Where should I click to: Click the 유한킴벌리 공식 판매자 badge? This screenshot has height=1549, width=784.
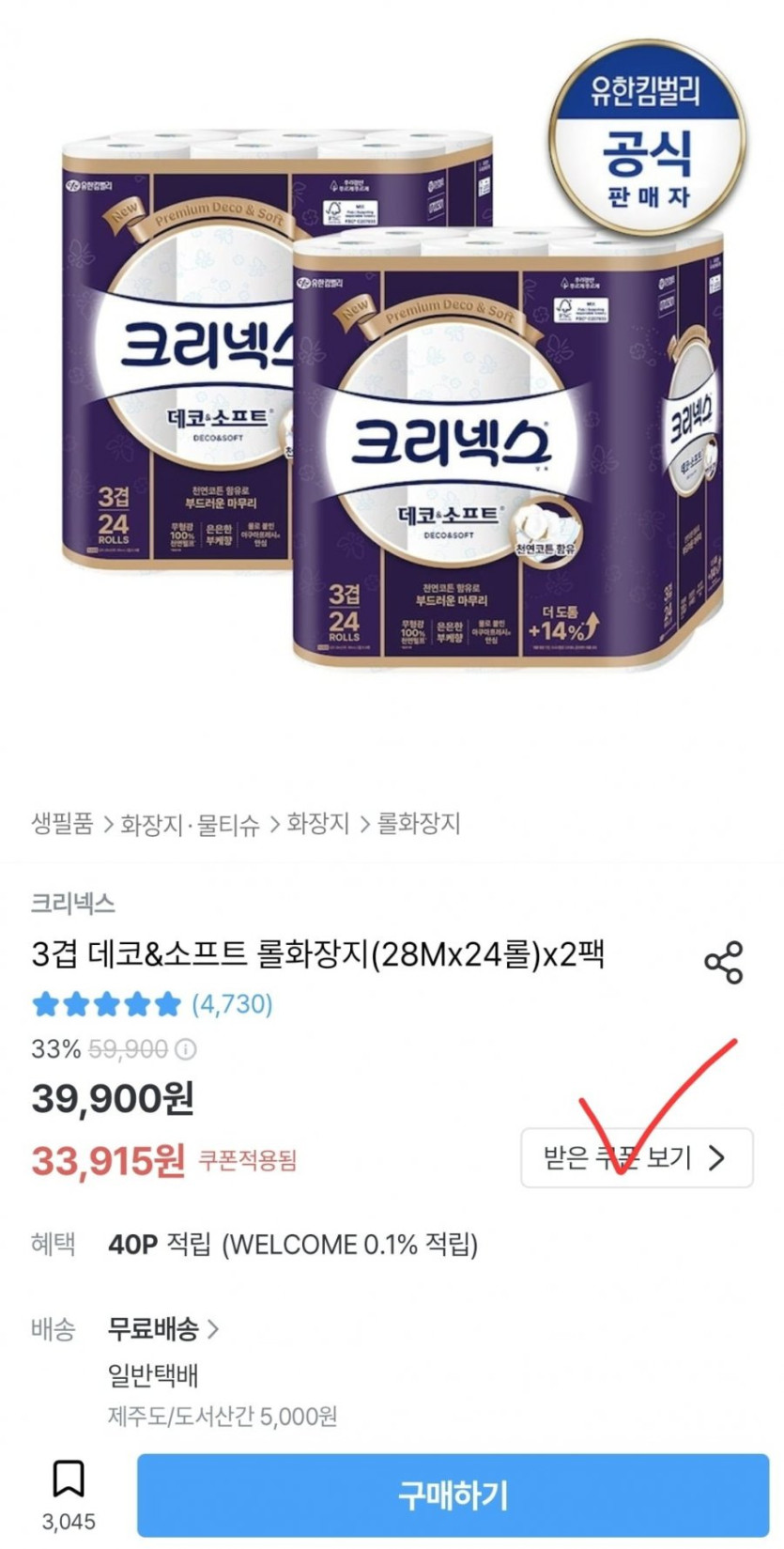[647, 138]
